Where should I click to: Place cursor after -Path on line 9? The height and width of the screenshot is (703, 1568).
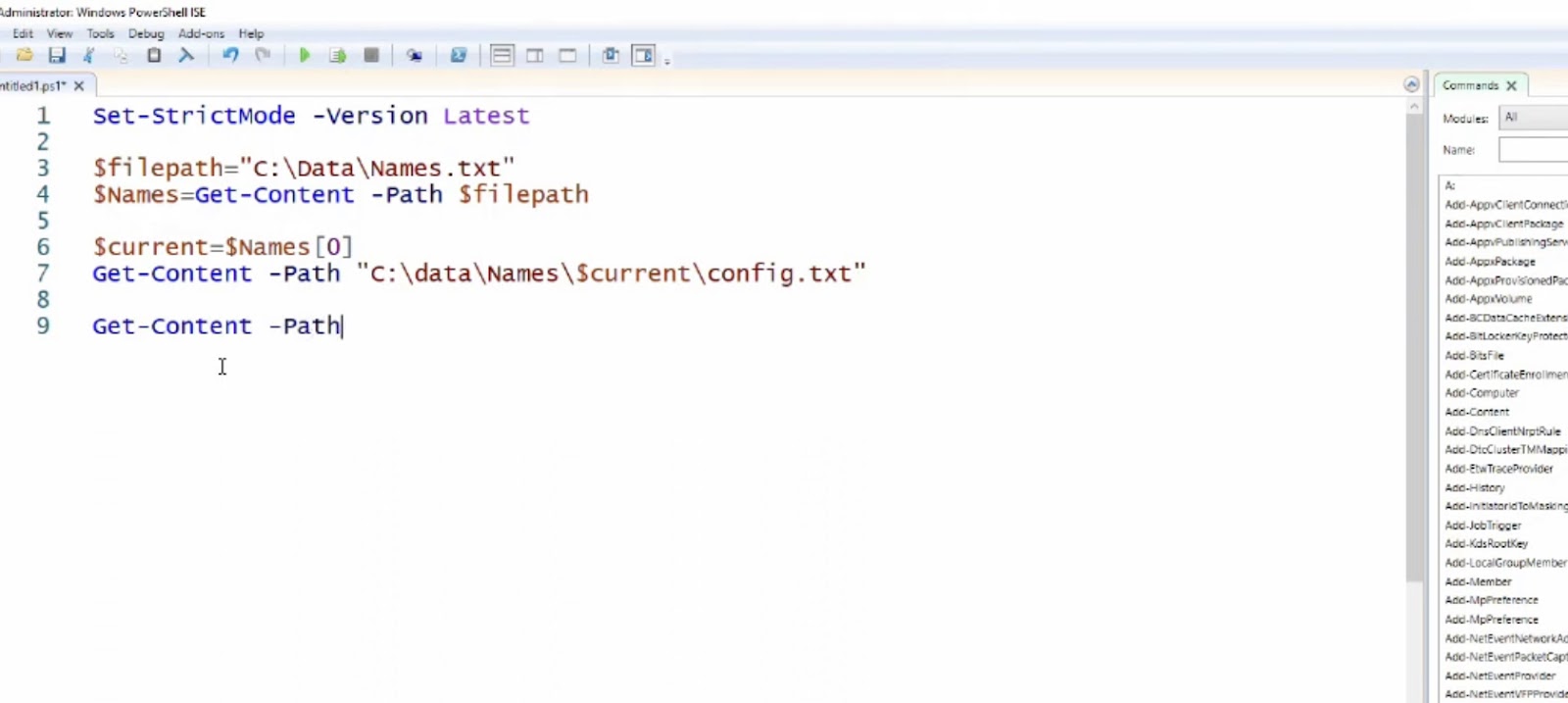point(342,326)
